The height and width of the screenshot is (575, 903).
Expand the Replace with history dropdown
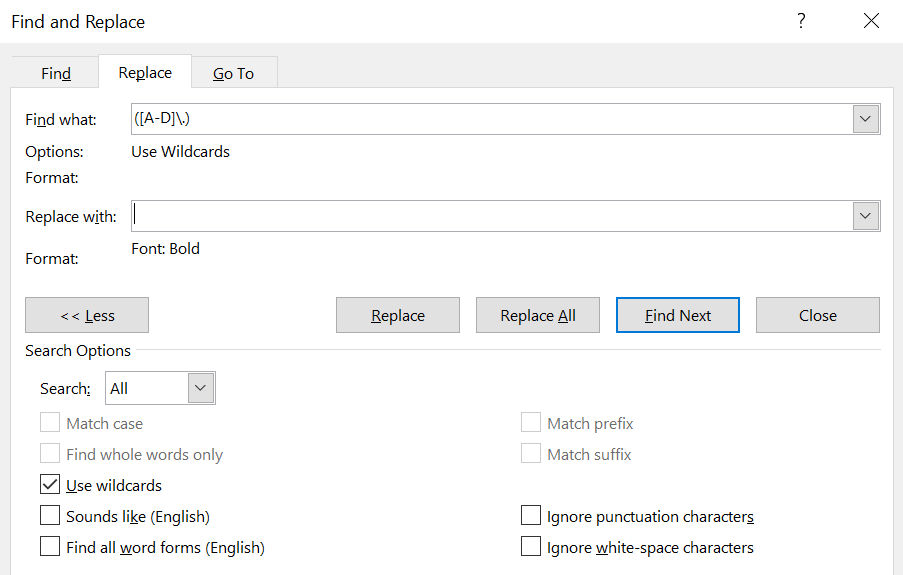[x=865, y=216]
